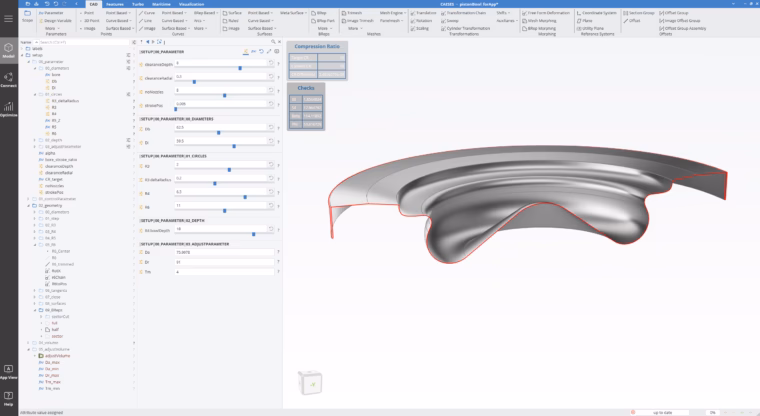Image resolution: width=760 pixels, height=416 pixels.
Task: Reset the clearanceDepth value icon
Action: [271, 63]
